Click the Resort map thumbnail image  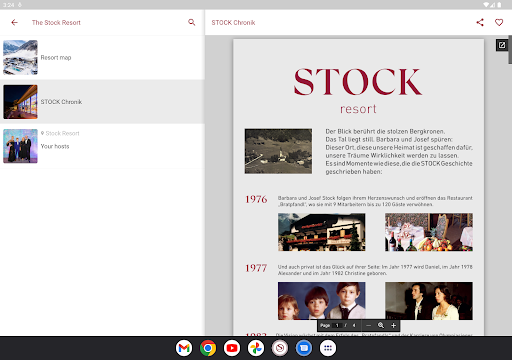pyautogui.click(x=20, y=57)
